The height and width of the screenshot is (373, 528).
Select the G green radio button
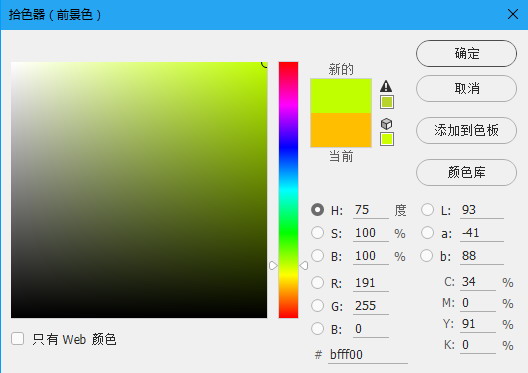318,306
